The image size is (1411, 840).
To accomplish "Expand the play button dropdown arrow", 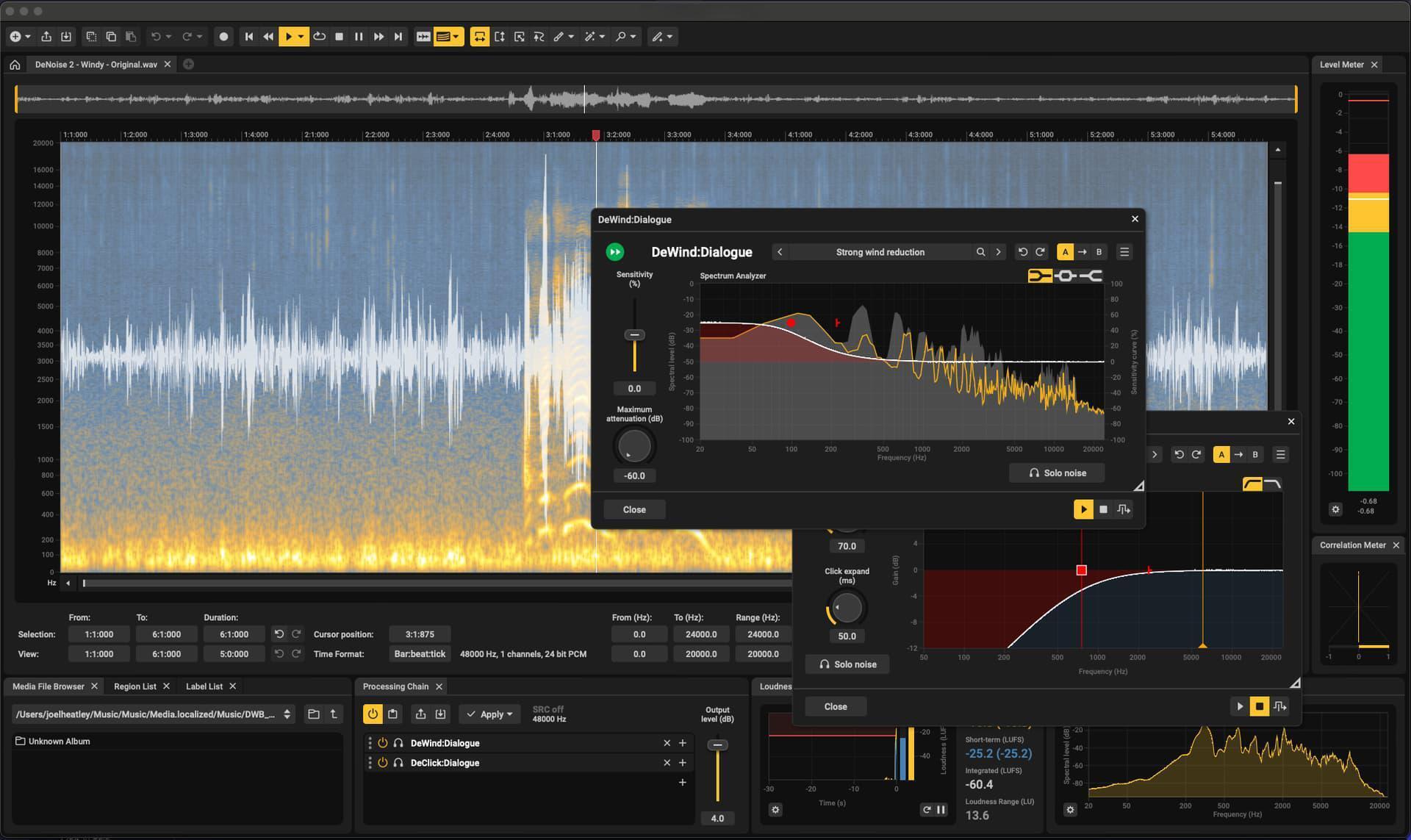I will [301, 36].
